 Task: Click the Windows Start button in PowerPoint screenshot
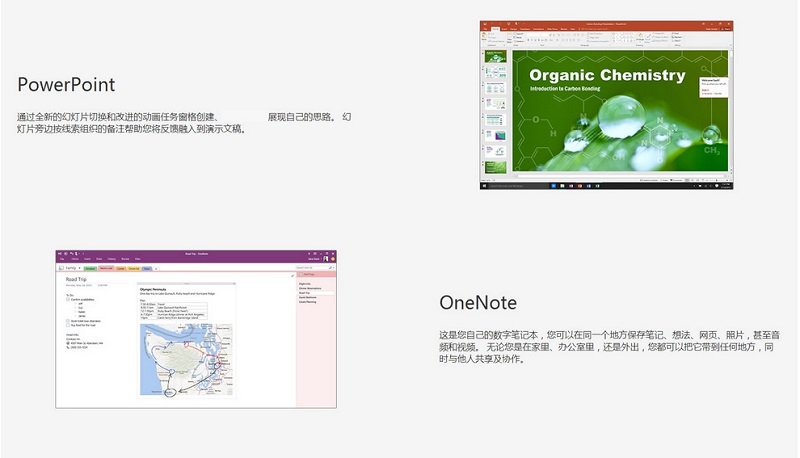483,186
